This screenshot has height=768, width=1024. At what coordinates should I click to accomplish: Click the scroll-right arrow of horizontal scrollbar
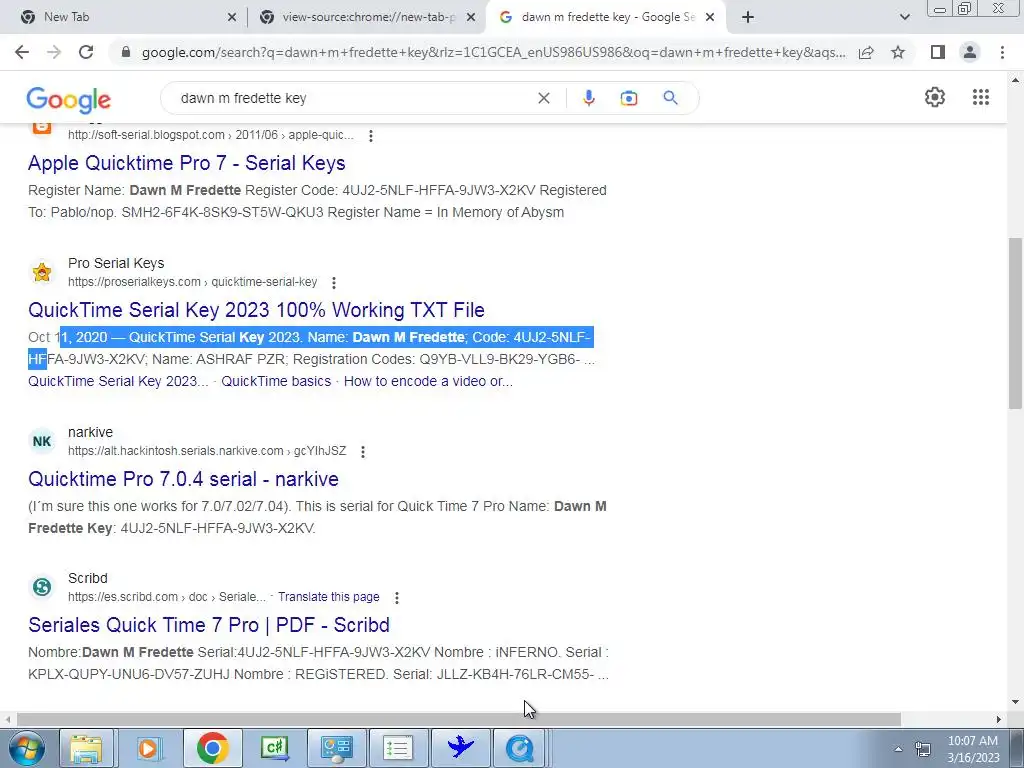click(x=999, y=719)
